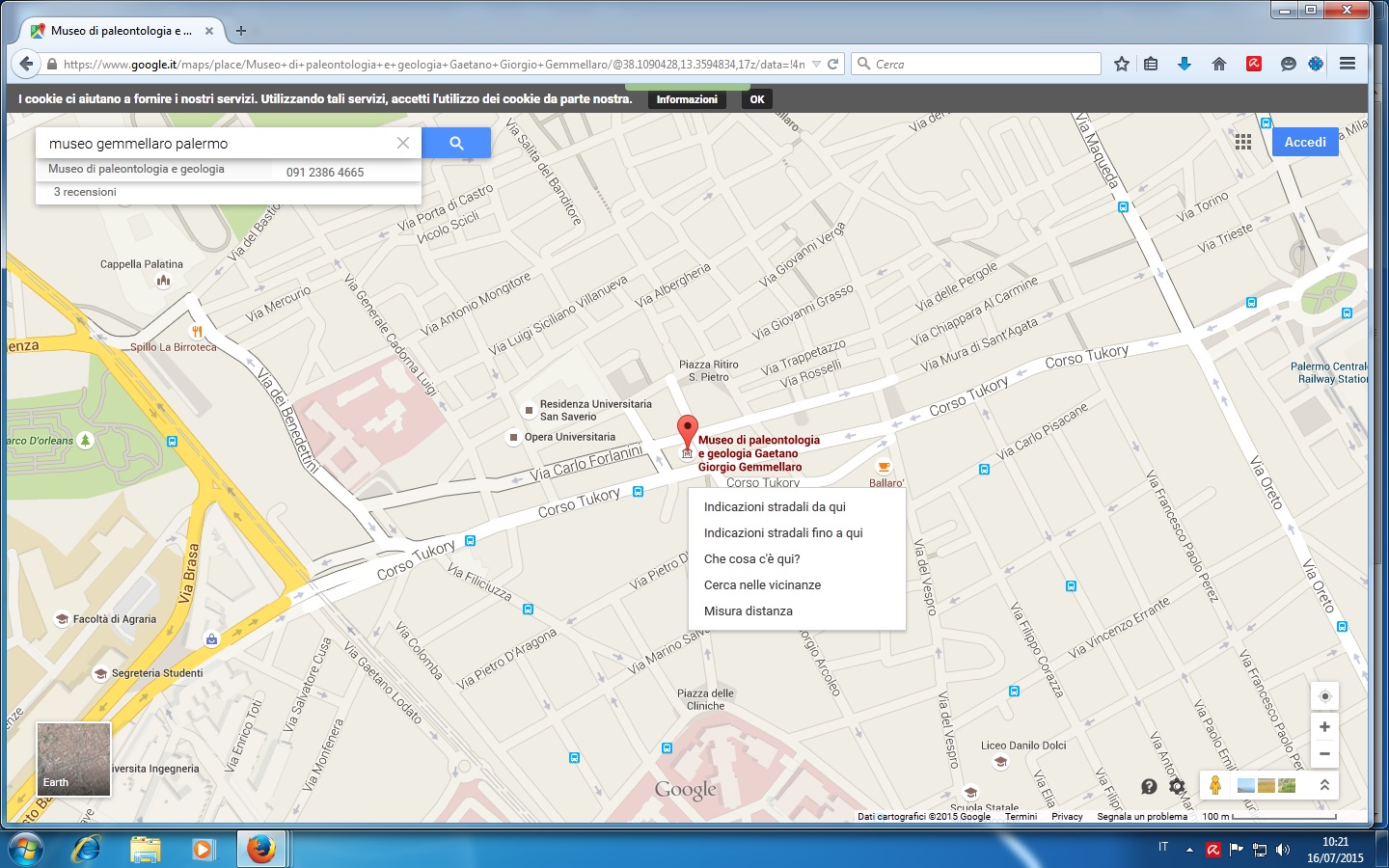Image resolution: width=1389 pixels, height=868 pixels.
Task: Click the Firefox Cerca search box
Action: 976,64
